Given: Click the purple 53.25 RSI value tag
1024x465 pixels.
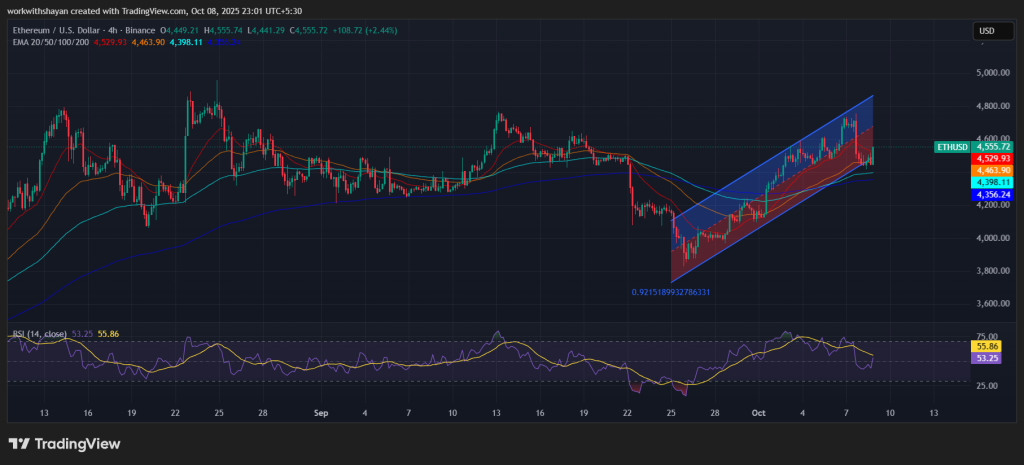Looking at the screenshot, I should [987, 357].
